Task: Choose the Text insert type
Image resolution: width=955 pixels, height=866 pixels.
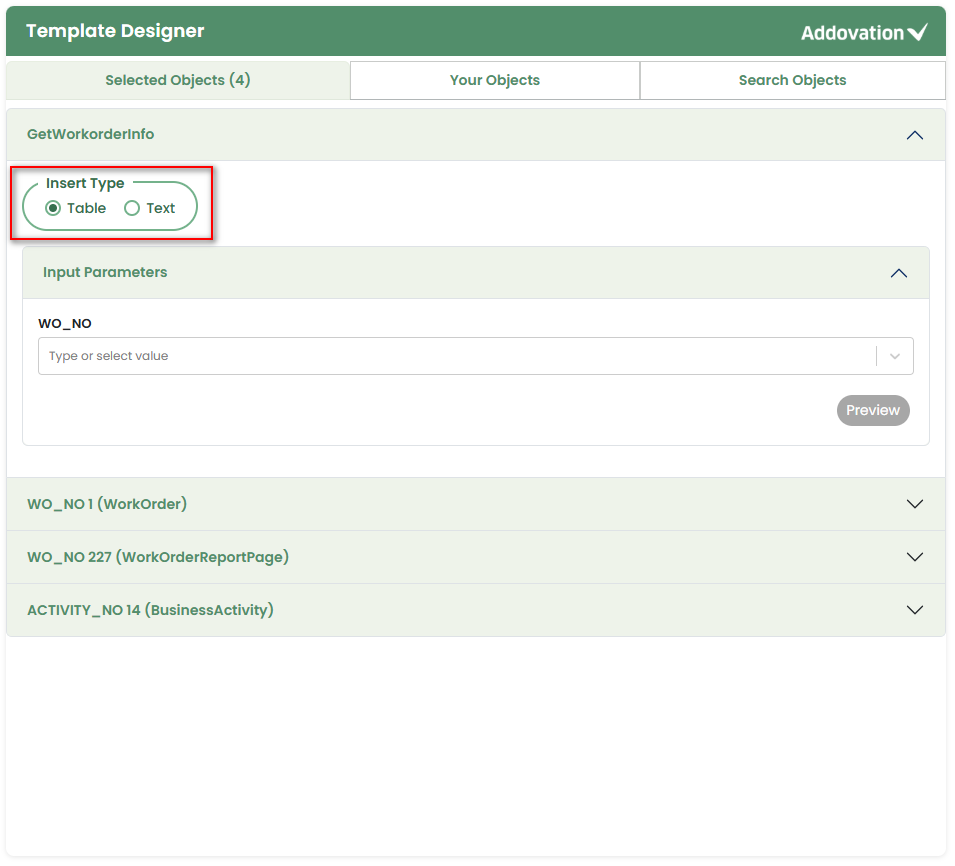Action: click(132, 208)
